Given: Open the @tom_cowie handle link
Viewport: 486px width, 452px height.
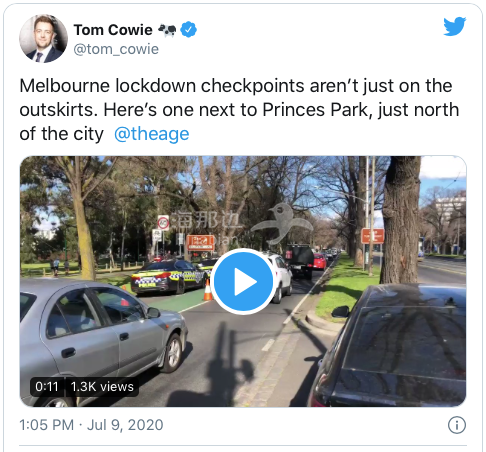Looking at the screenshot, I should (116, 49).
